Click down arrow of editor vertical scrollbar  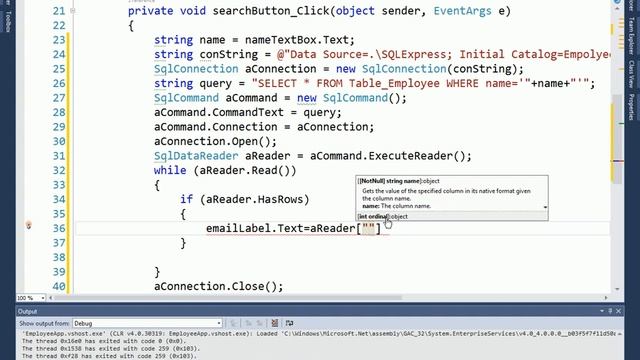(617, 289)
